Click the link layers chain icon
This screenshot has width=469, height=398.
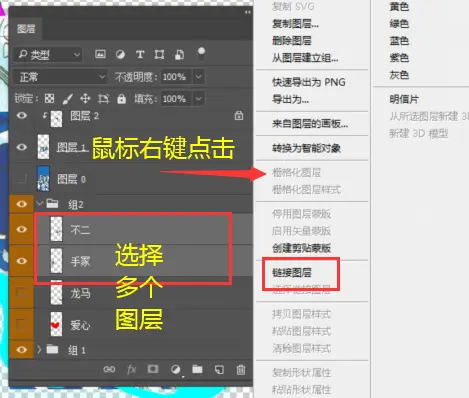click(109, 369)
